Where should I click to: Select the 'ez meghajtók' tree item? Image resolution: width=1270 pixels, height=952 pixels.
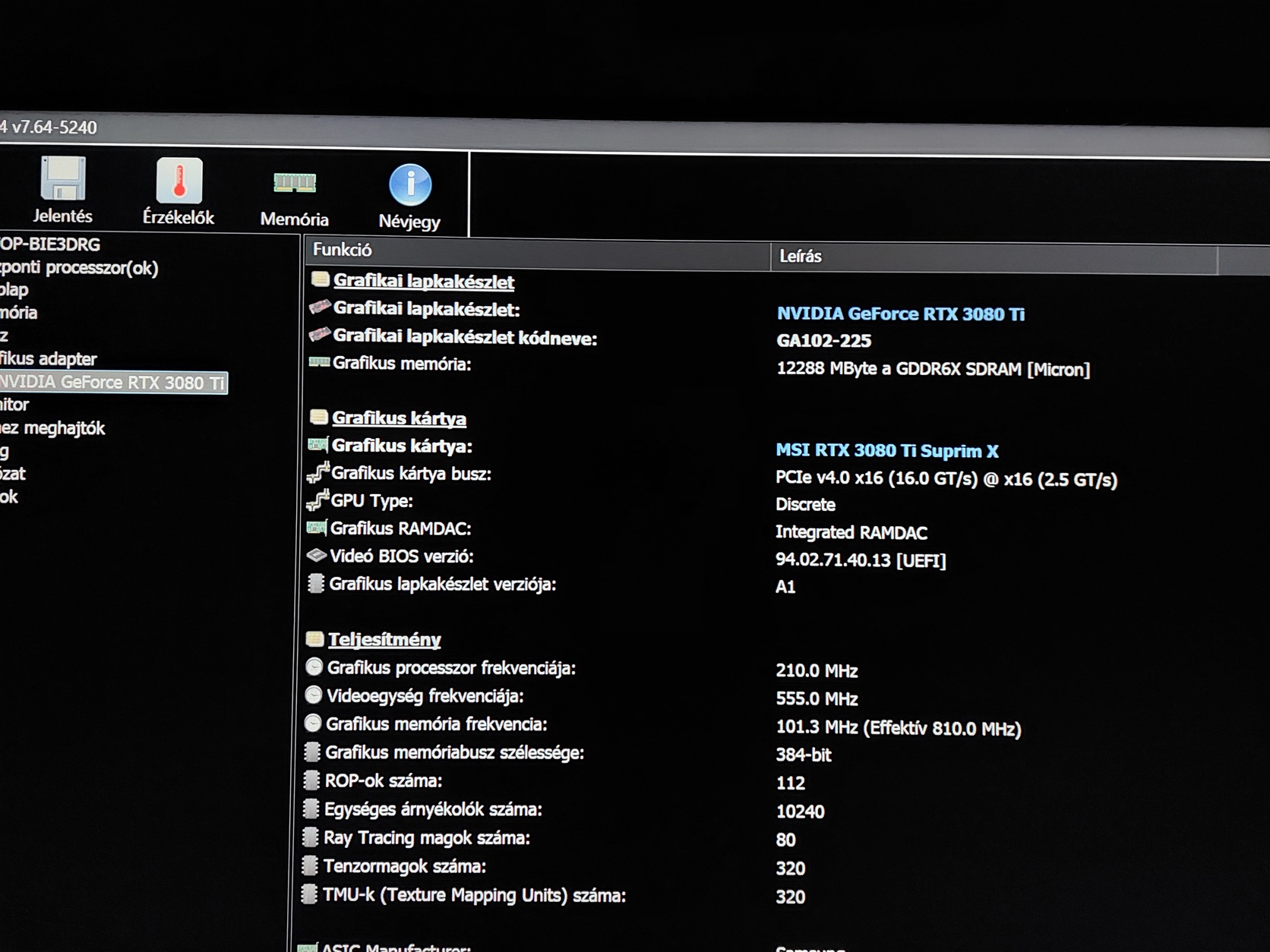[52, 428]
